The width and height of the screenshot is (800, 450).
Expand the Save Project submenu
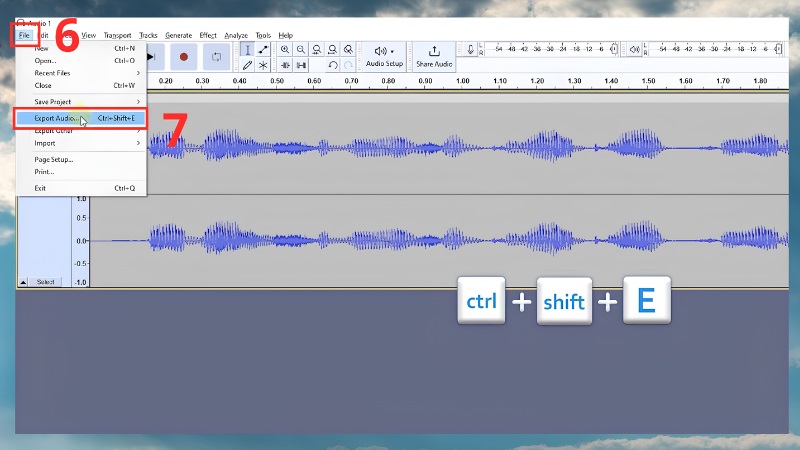82,102
